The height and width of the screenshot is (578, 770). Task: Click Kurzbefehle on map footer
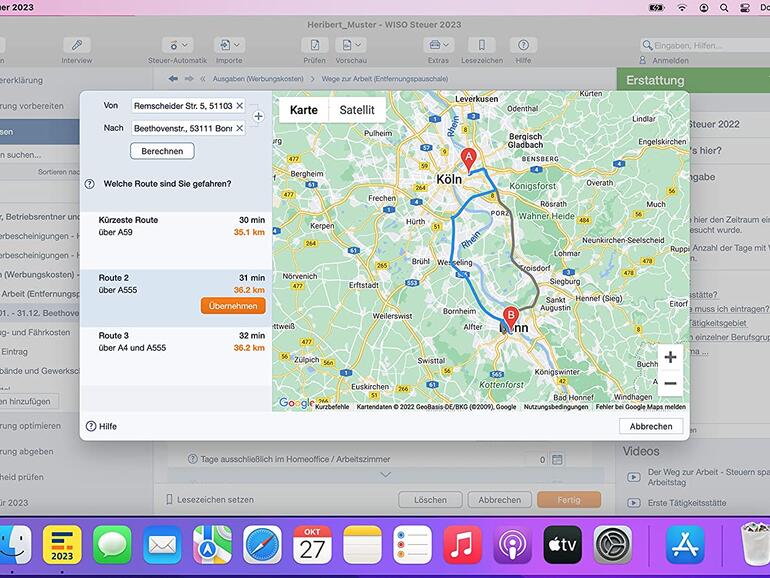click(332, 407)
